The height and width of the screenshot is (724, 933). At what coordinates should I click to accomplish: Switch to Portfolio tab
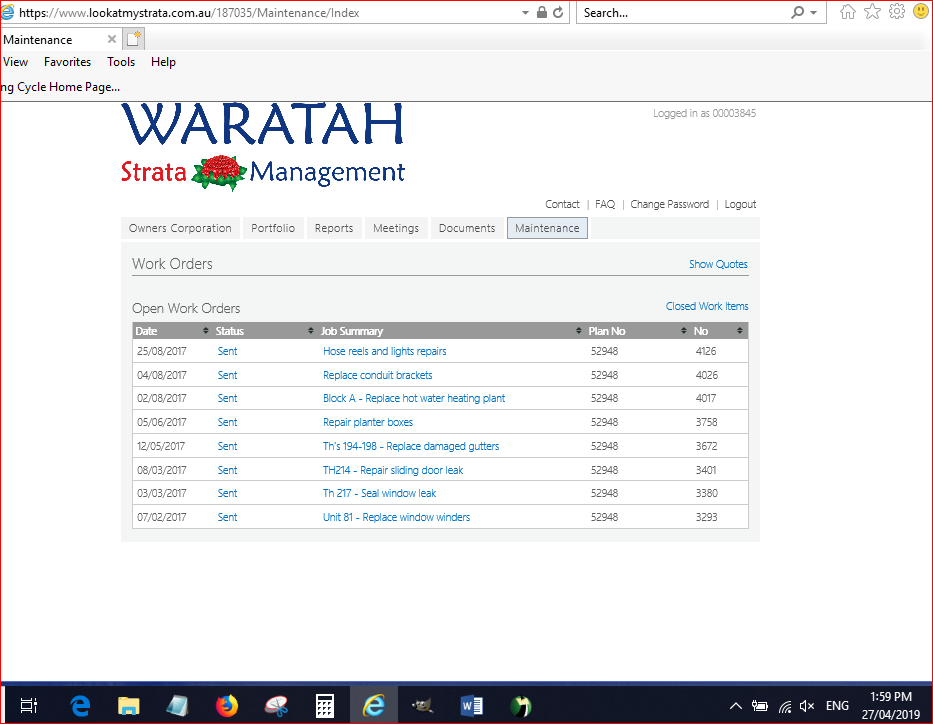pyautogui.click(x=273, y=228)
